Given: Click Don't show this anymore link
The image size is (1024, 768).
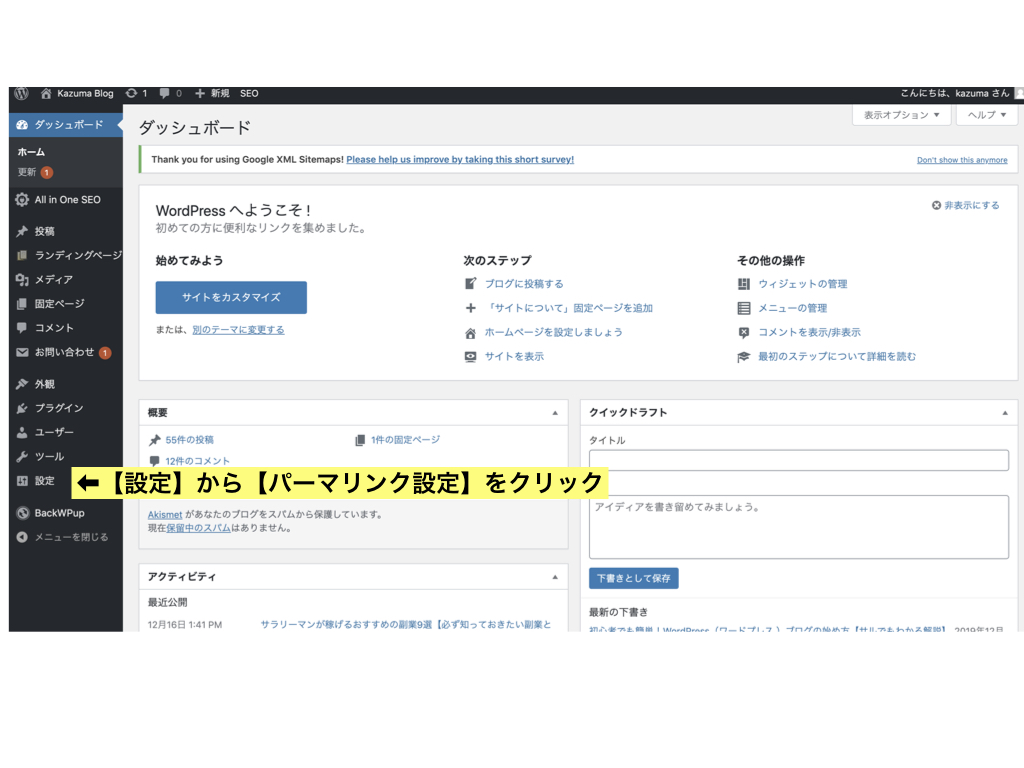Looking at the screenshot, I should (962, 160).
